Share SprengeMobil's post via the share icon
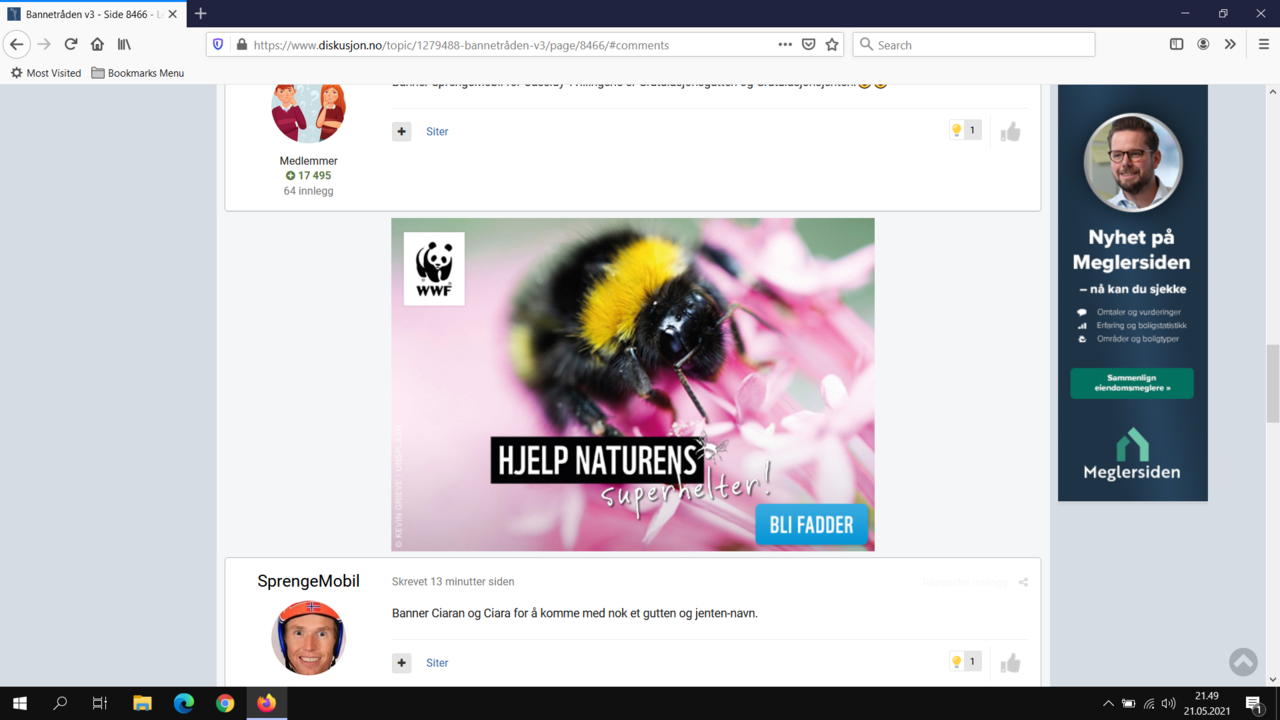Image resolution: width=1280 pixels, height=720 pixels. pyautogui.click(x=1022, y=581)
